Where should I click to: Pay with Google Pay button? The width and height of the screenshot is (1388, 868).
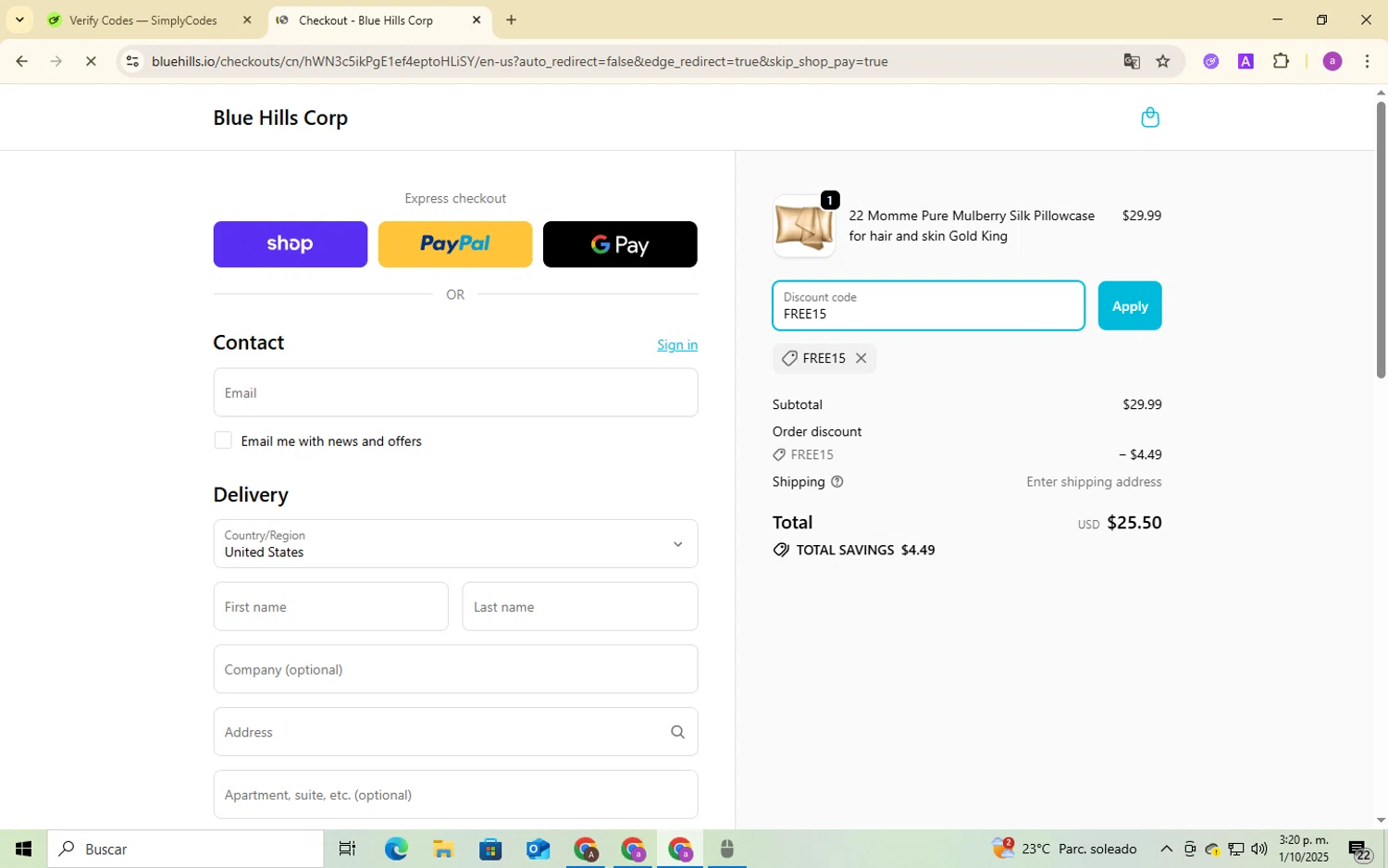(x=620, y=244)
